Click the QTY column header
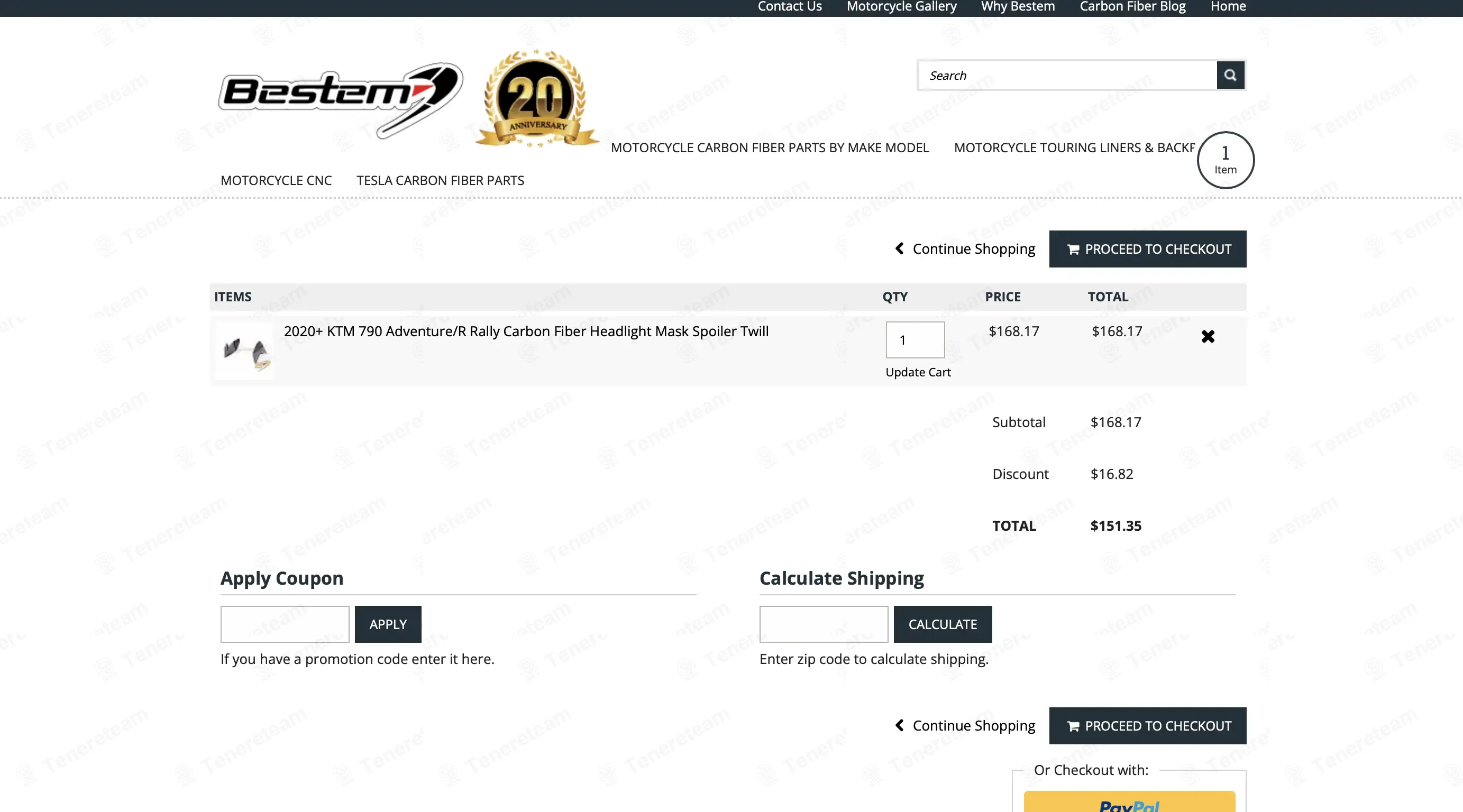Screen dimensions: 1463x812 point(894,297)
